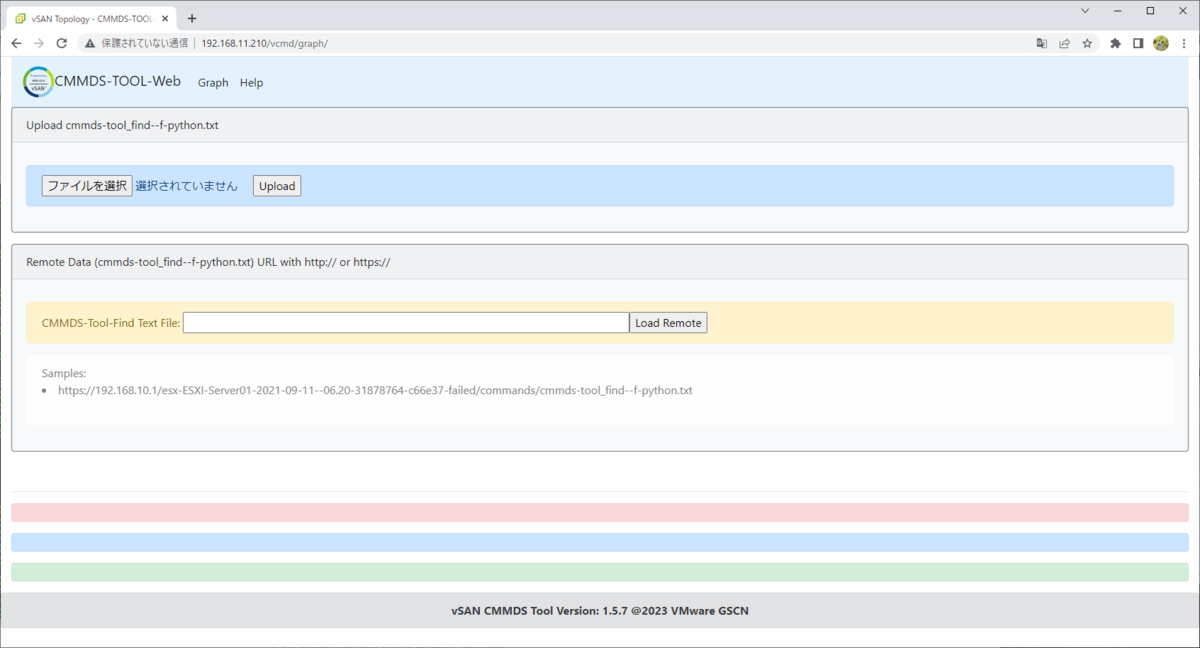Open the Graph menu item
The width and height of the screenshot is (1200, 648).
213,83
